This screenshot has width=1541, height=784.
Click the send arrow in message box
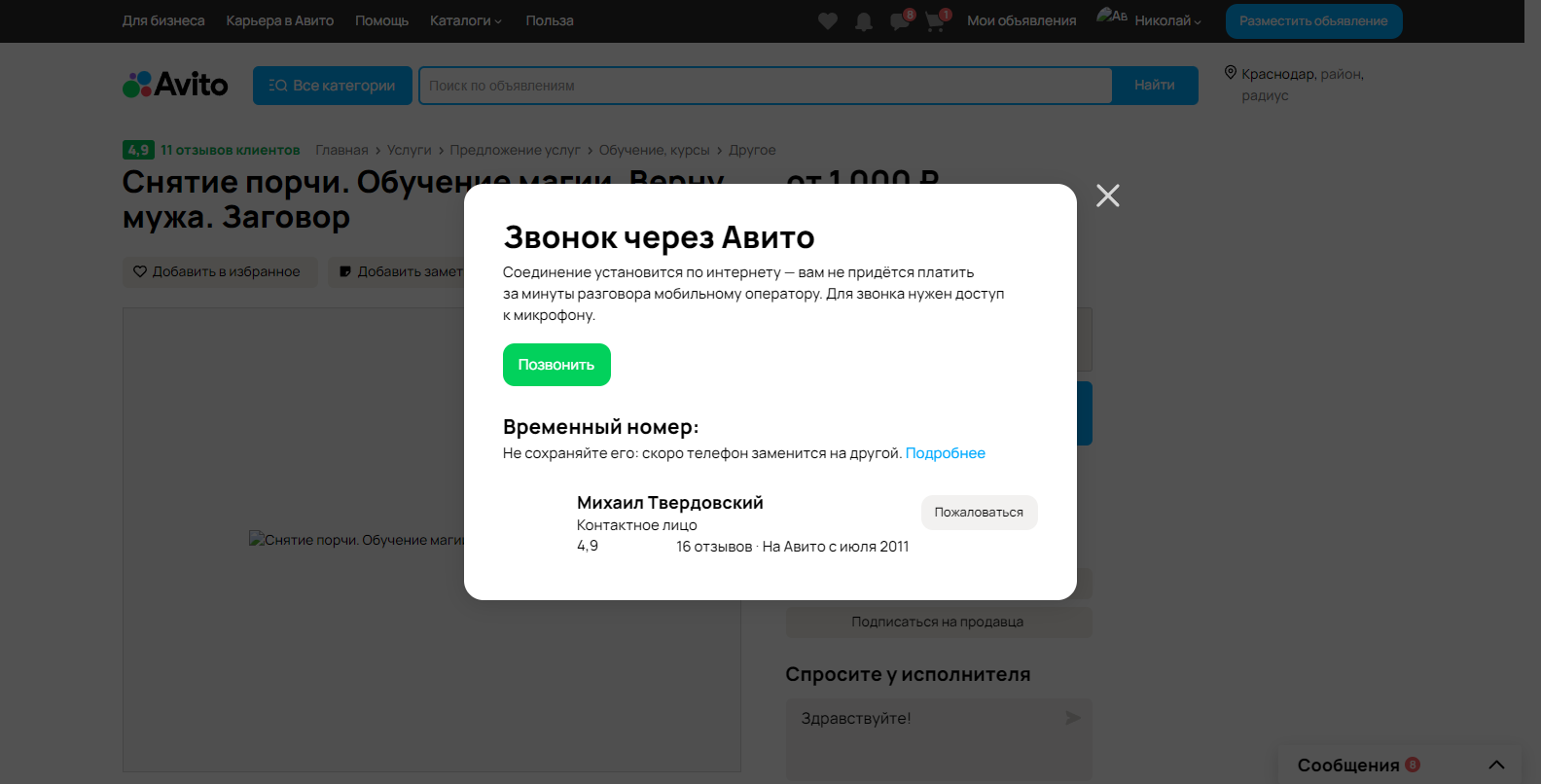tap(1073, 718)
